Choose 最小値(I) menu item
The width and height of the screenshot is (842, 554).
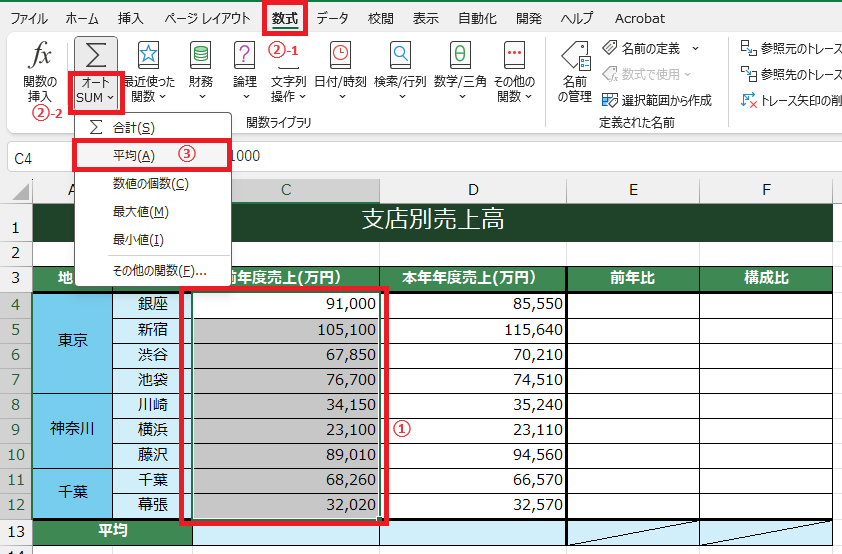point(153,239)
